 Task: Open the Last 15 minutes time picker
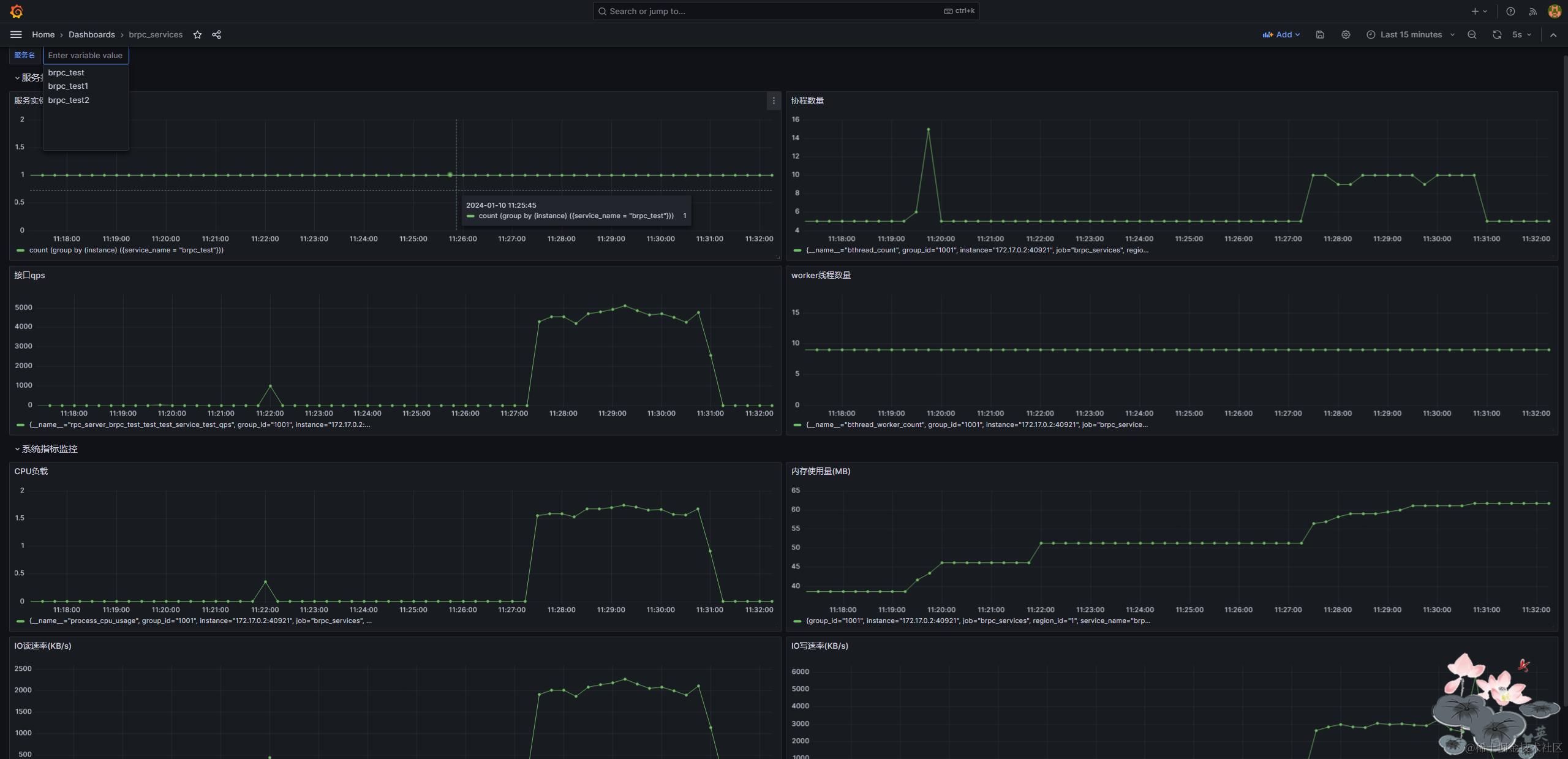coord(1410,35)
